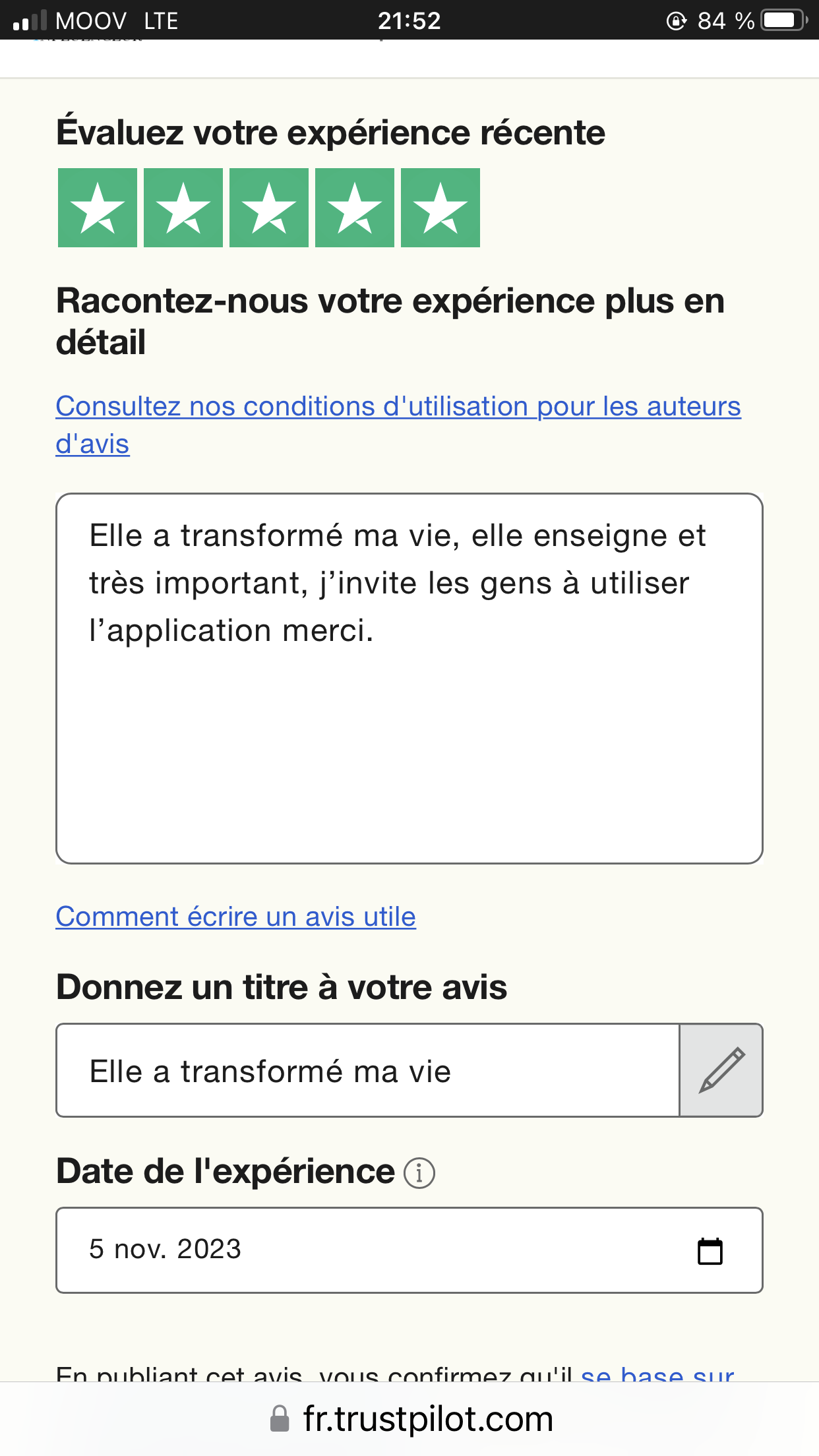
Task: Select the first rating star
Action: (98, 208)
